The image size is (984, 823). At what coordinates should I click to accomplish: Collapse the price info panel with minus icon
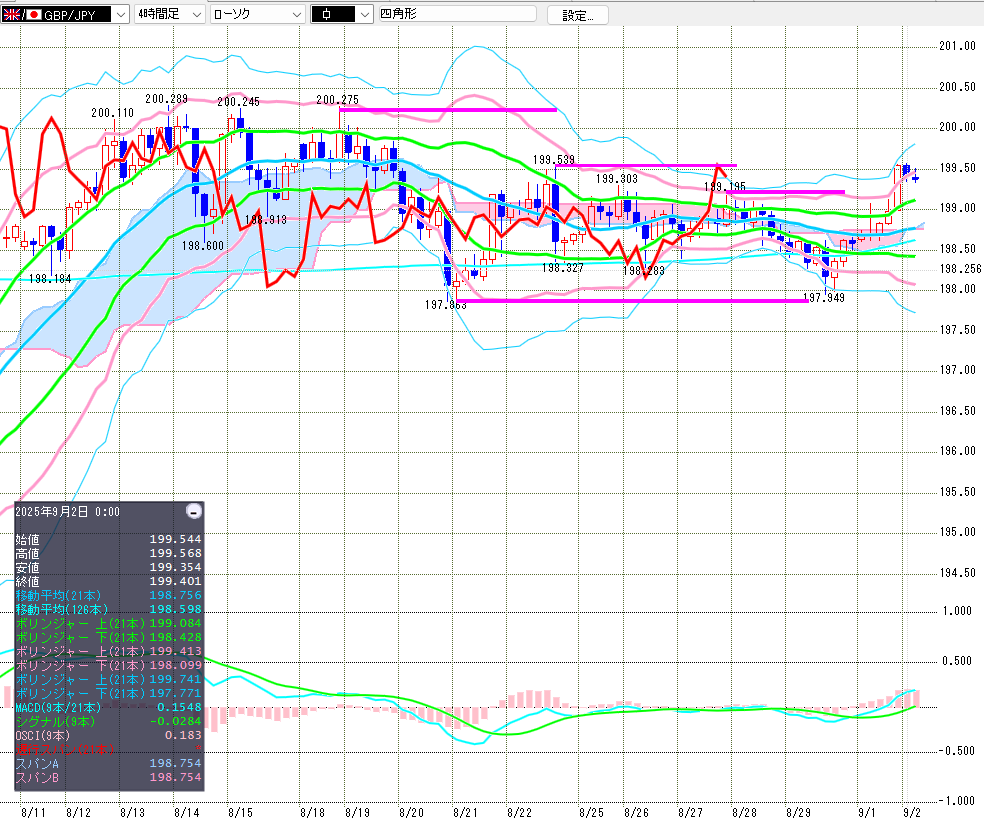(x=194, y=511)
